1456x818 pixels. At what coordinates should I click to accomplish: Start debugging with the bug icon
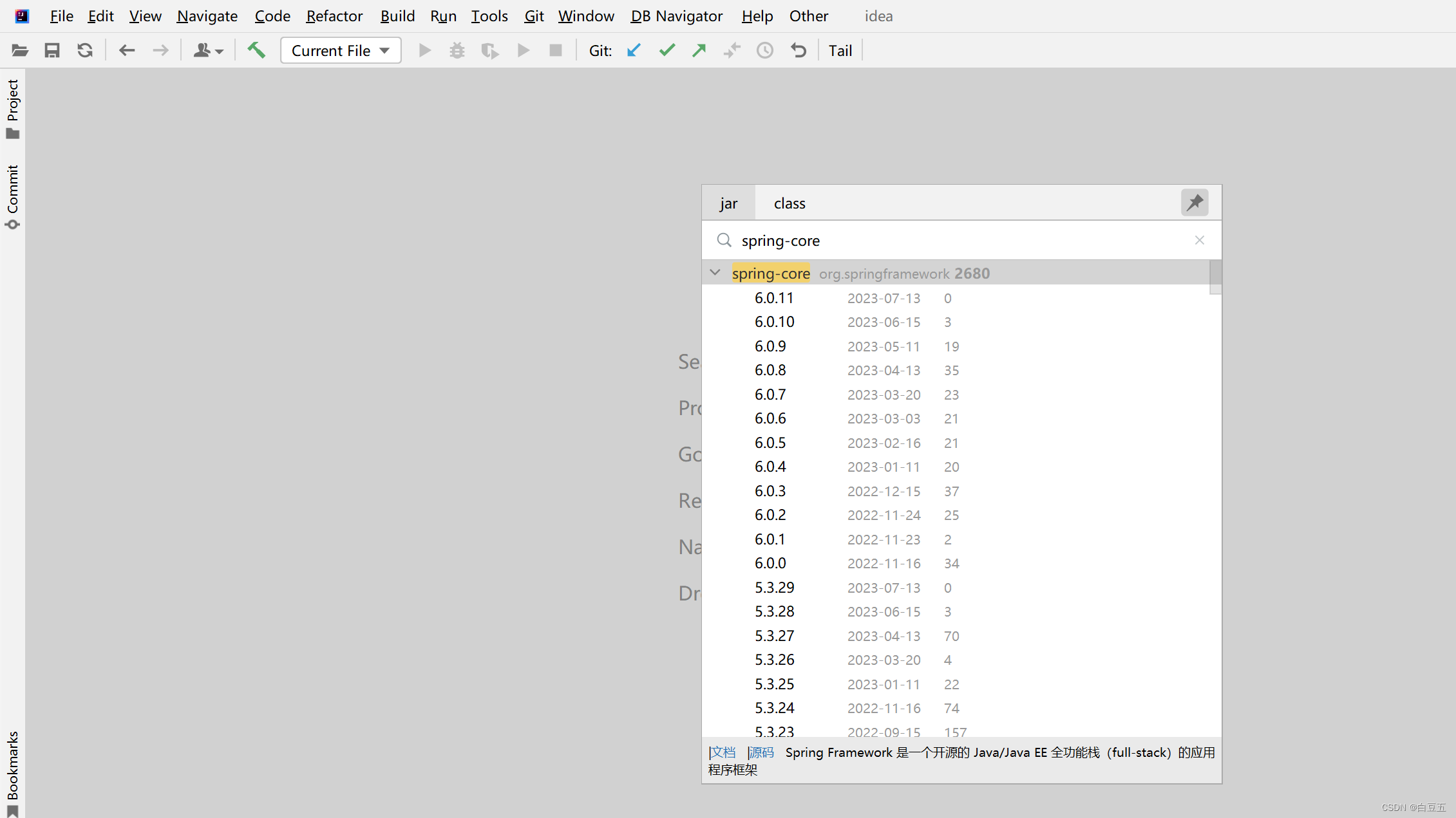(x=457, y=50)
